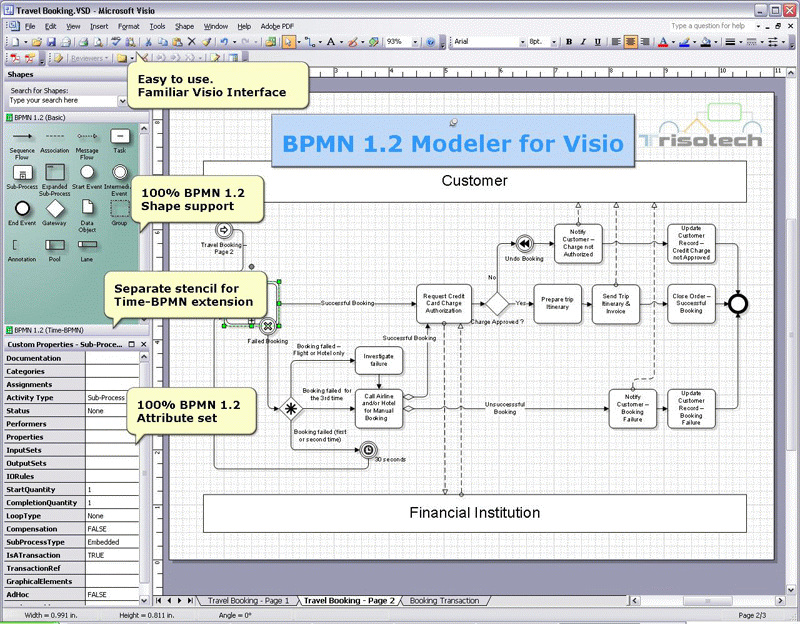Undo the last action
This screenshot has width=800, height=624.
[x=224, y=42]
